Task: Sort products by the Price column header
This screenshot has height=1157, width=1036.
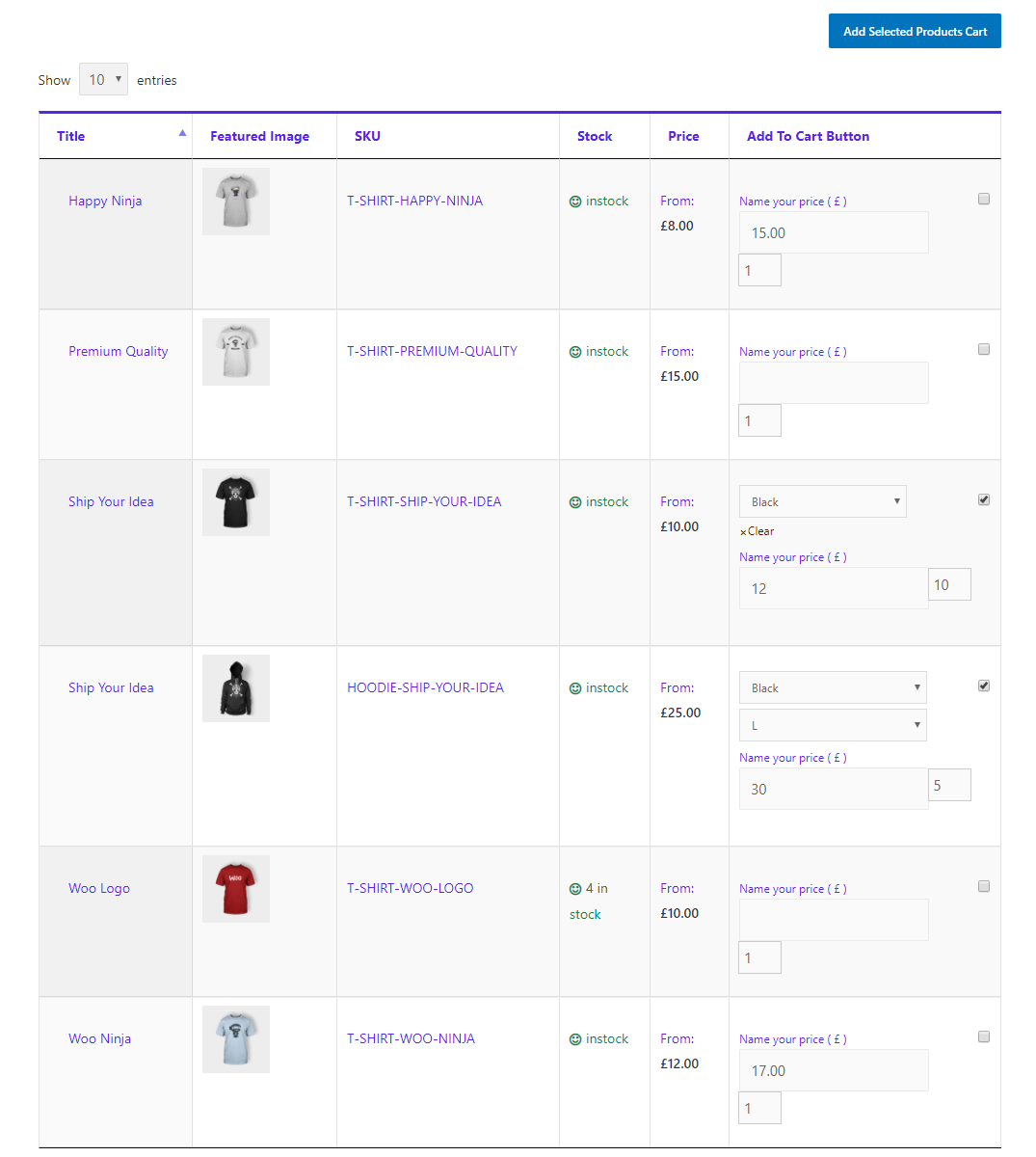Action: (684, 136)
